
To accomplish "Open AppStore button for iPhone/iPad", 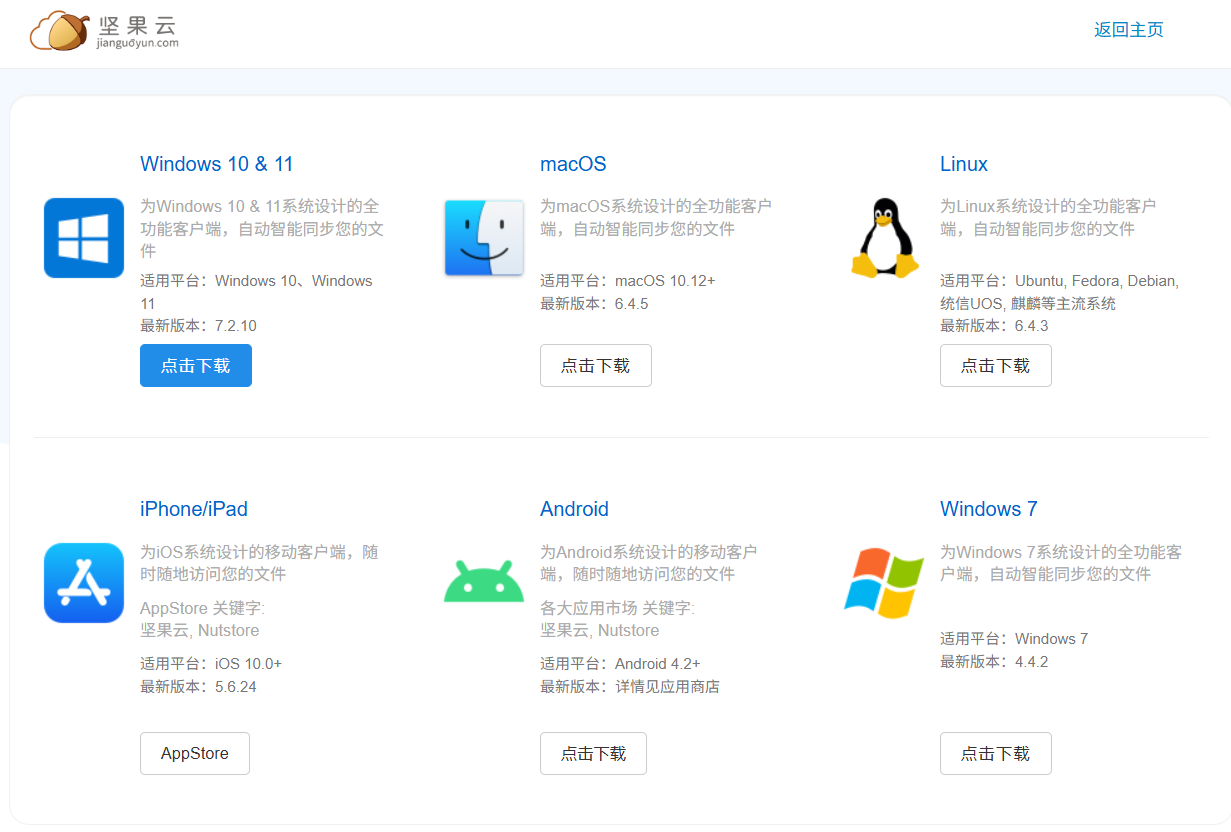I will coord(195,754).
